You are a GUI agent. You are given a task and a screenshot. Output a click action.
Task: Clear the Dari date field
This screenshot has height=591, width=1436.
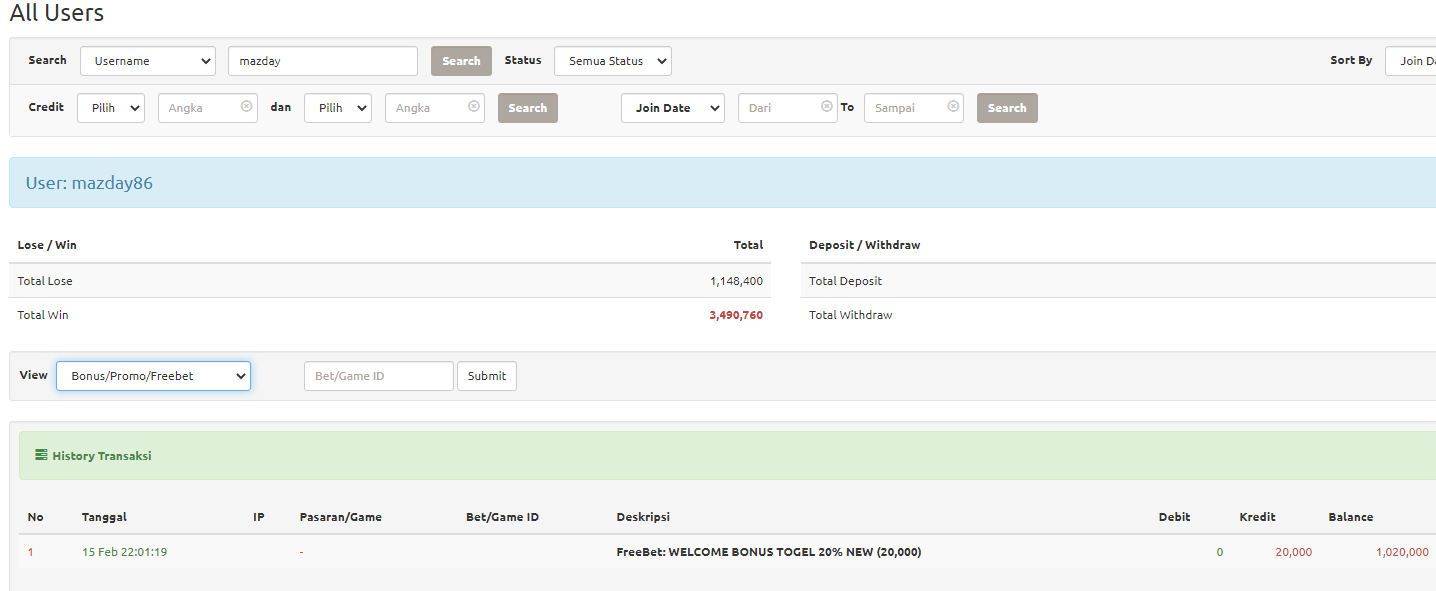click(826, 106)
